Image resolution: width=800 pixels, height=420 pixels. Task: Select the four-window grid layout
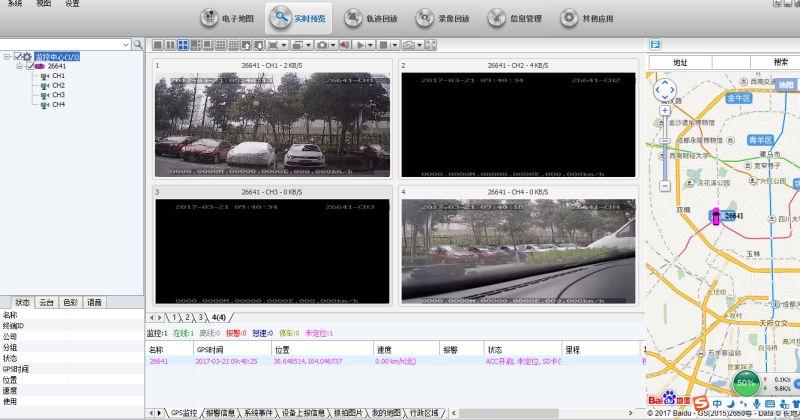tap(183, 45)
